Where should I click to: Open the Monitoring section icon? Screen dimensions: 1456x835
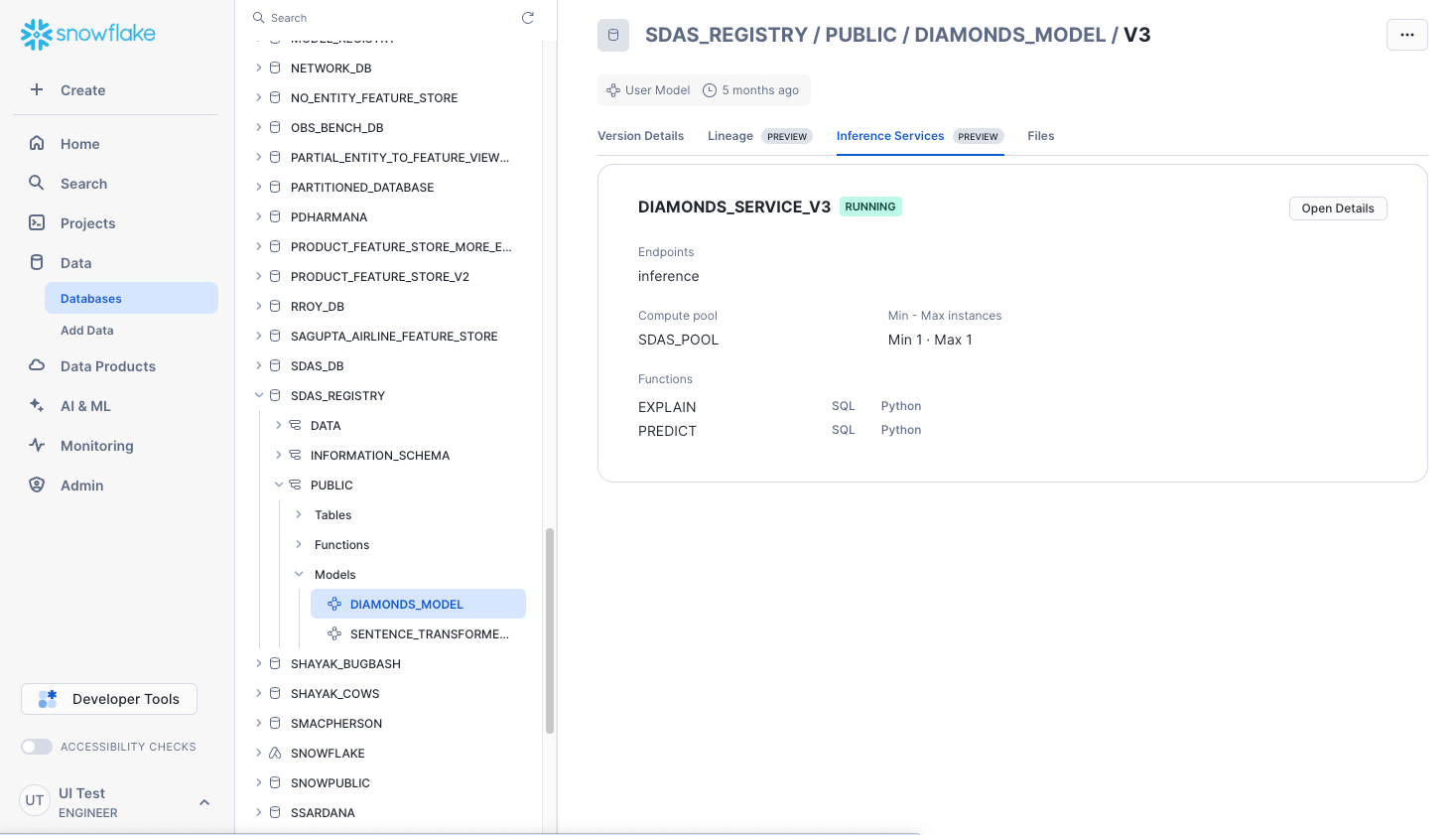37,446
